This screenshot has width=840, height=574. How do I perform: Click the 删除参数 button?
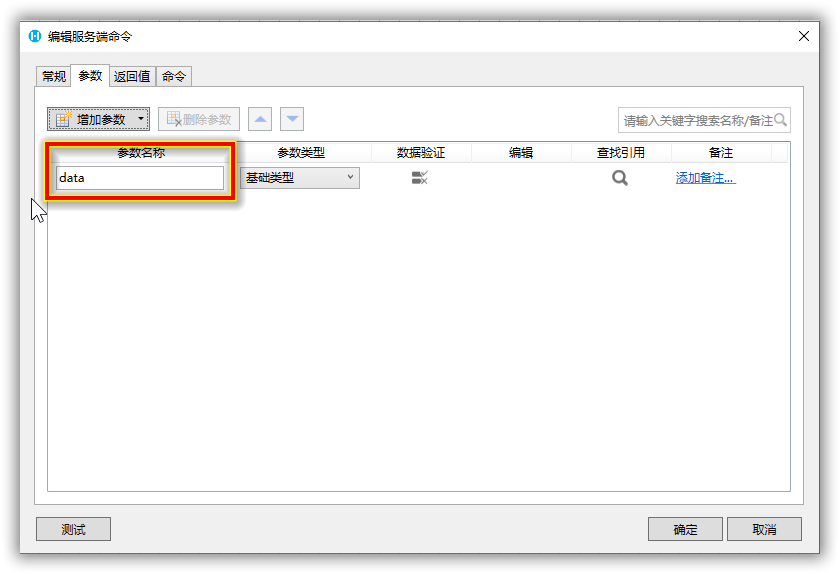199,119
